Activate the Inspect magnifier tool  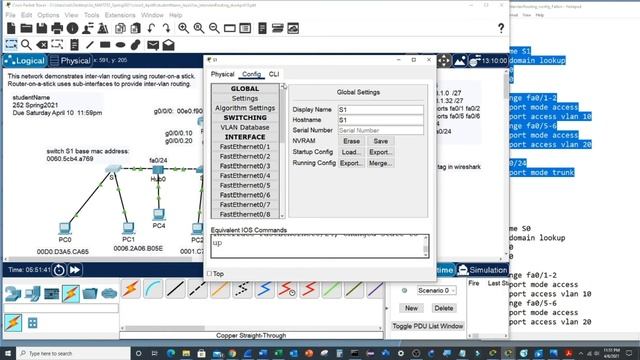pos(26,44)
